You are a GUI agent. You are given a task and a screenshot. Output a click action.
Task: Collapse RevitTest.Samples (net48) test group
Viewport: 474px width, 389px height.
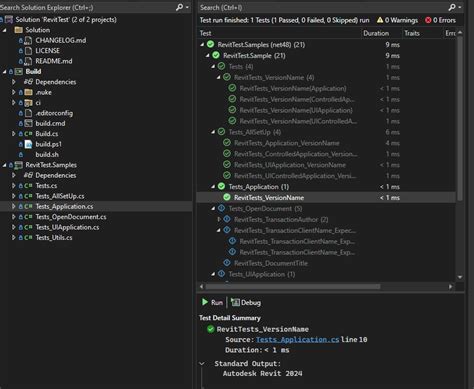[202, 44]
